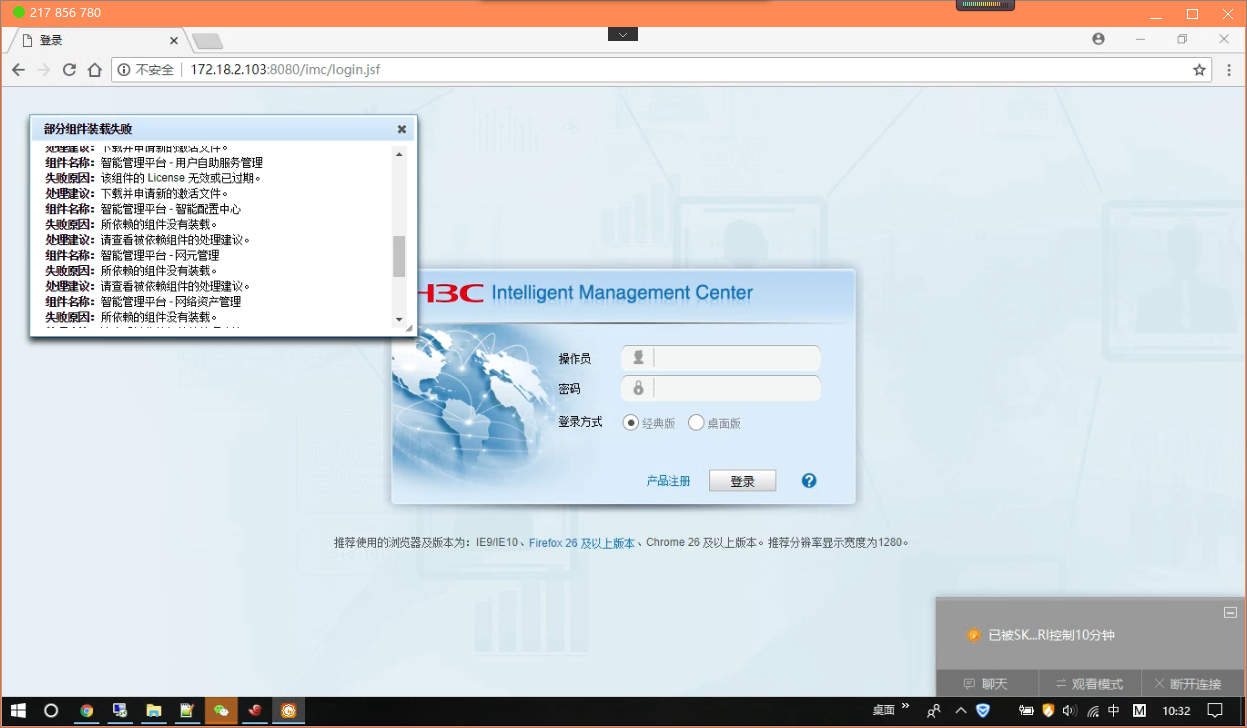Open the Action Center notifications icon
Viewport: 1247px width, 728px height.
1215,711
